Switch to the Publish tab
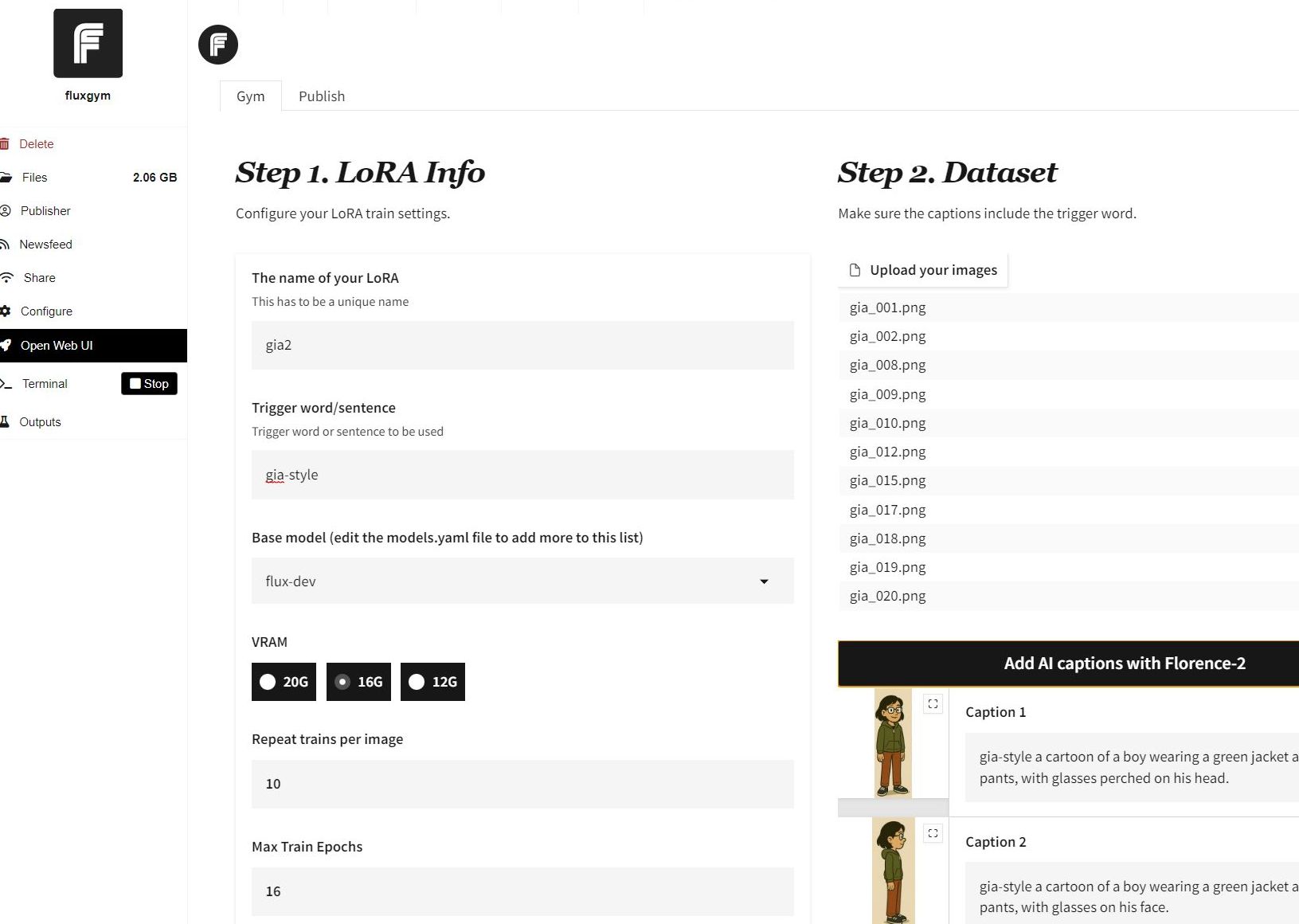This screenshot has width=1299, height=924. tap(322, 96)
